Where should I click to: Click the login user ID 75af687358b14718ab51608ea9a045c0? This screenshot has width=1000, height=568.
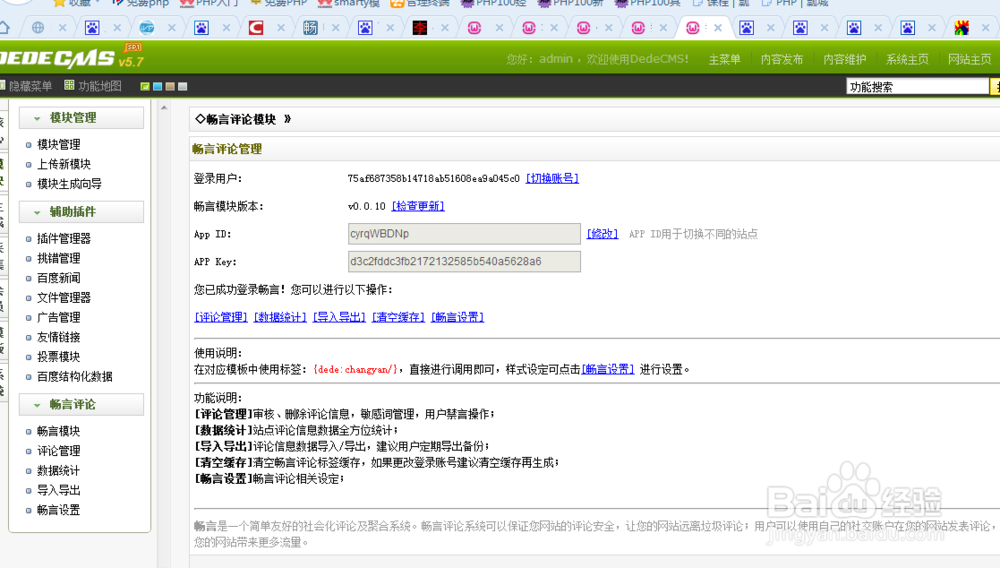434,178
